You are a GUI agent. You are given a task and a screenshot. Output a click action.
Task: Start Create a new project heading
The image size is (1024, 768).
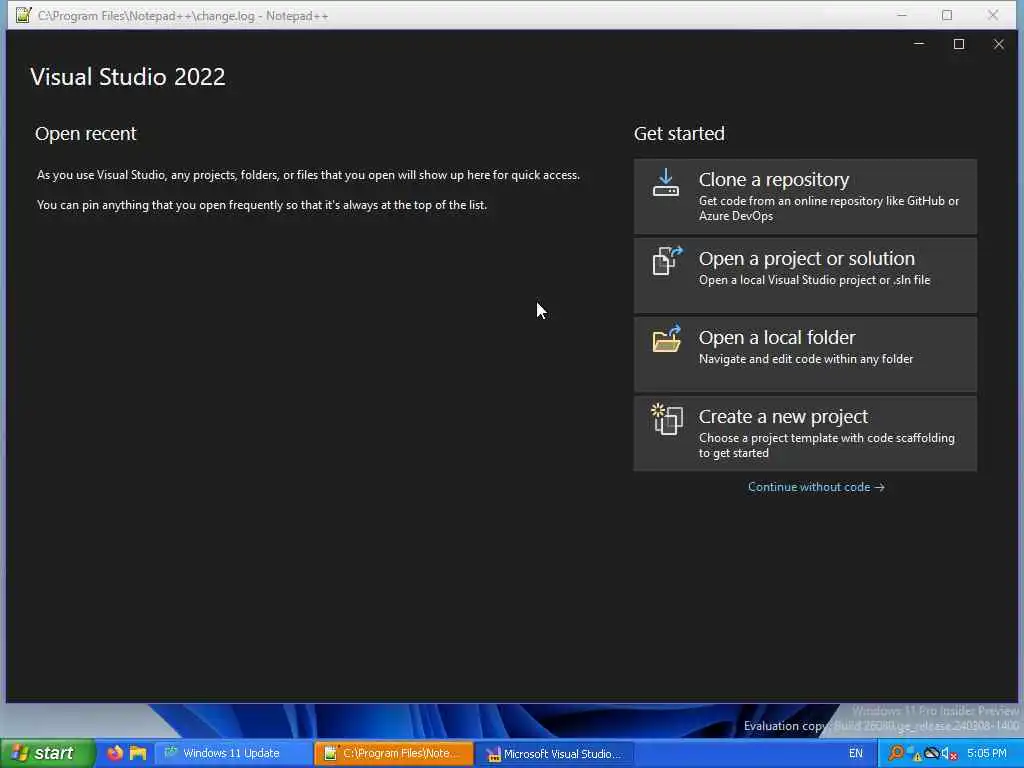[783, 417]
